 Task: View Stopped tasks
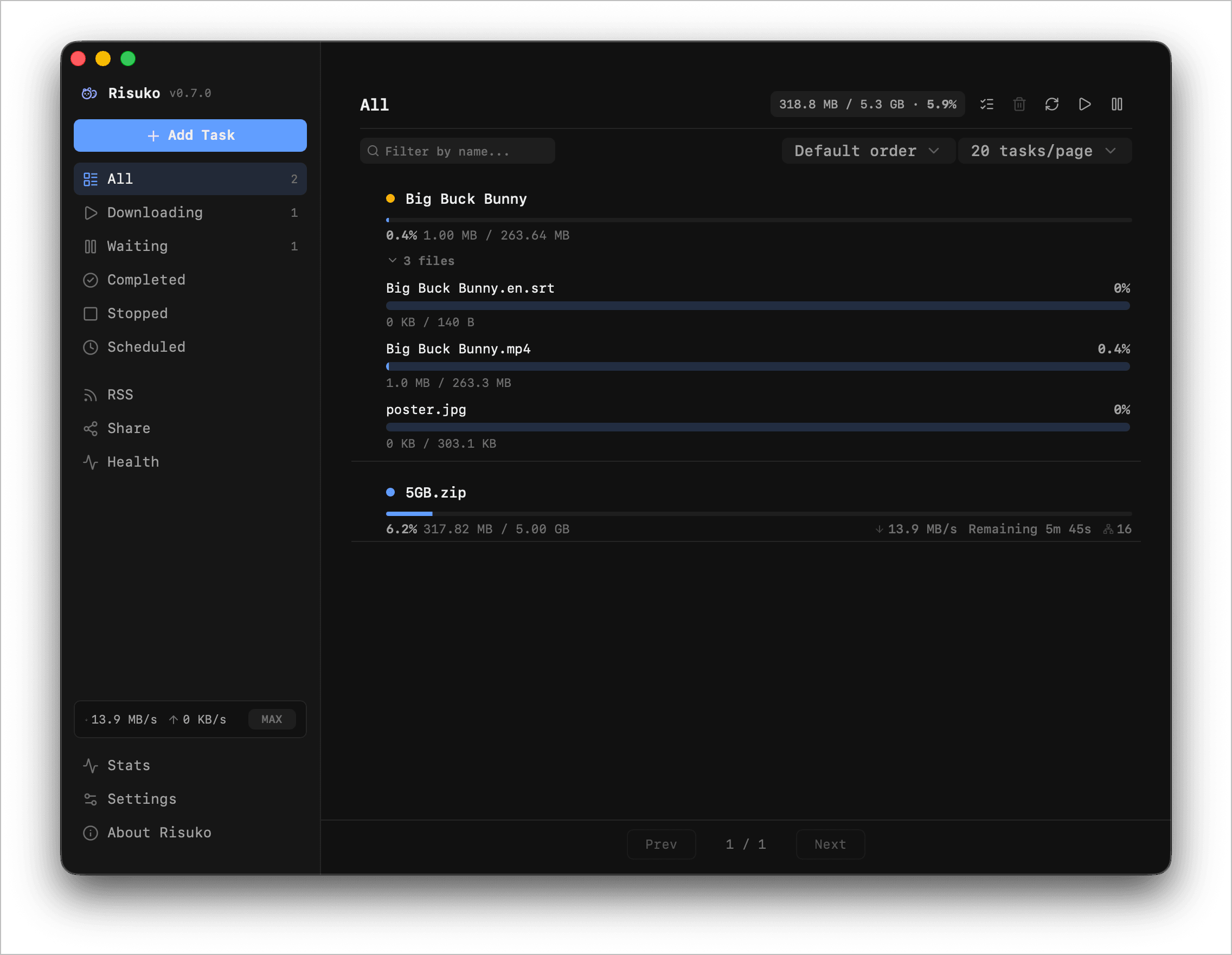(190, 313)
